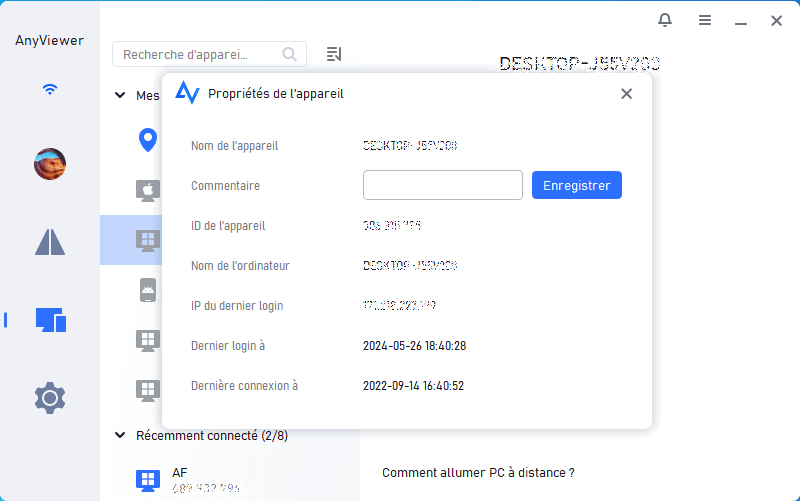Select the Windows device below the Android icon

tap(148, 340)
